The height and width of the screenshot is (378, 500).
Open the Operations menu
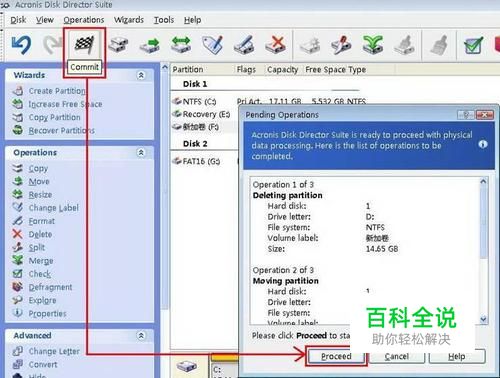[84, 20]
